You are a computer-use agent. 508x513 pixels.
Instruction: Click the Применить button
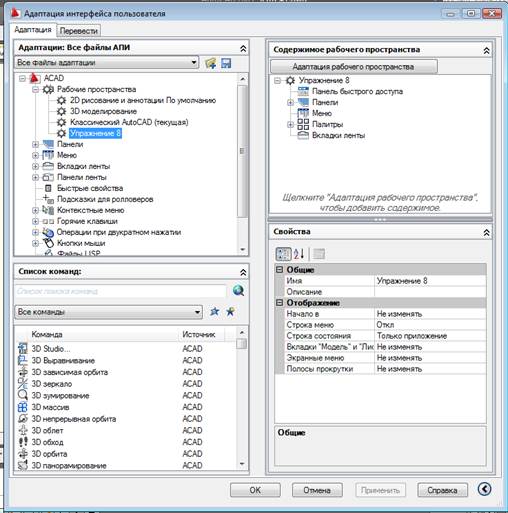pyautogui.click(x=380, y=490)
